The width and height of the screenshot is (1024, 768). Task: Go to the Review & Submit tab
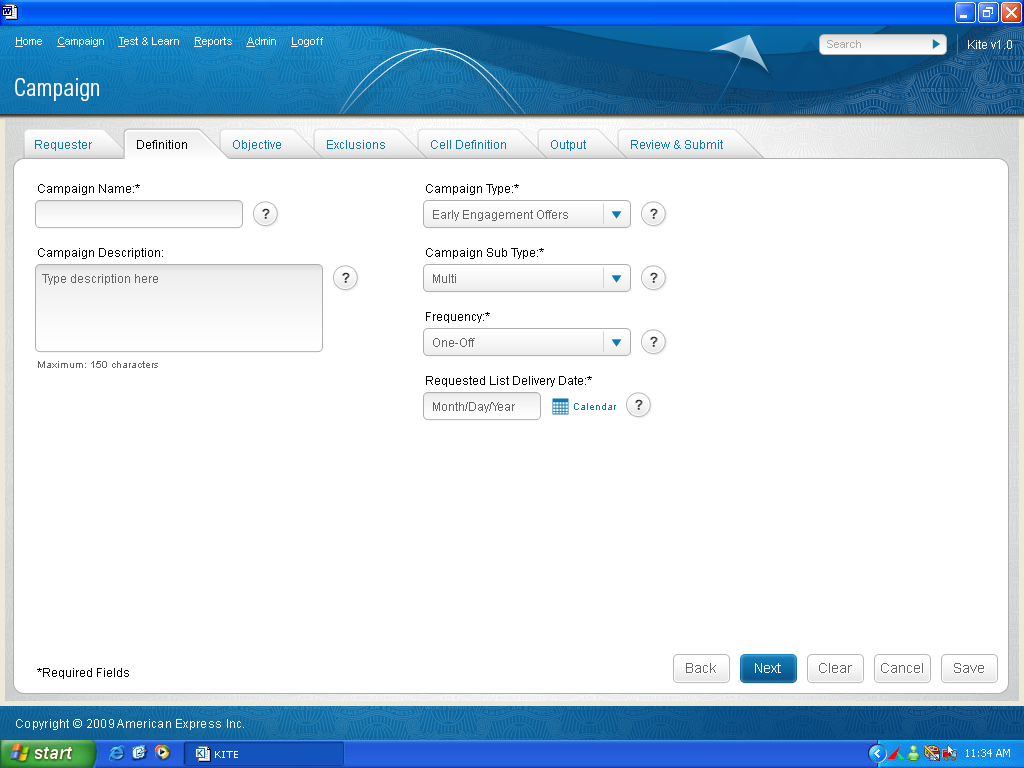point(676,145)
